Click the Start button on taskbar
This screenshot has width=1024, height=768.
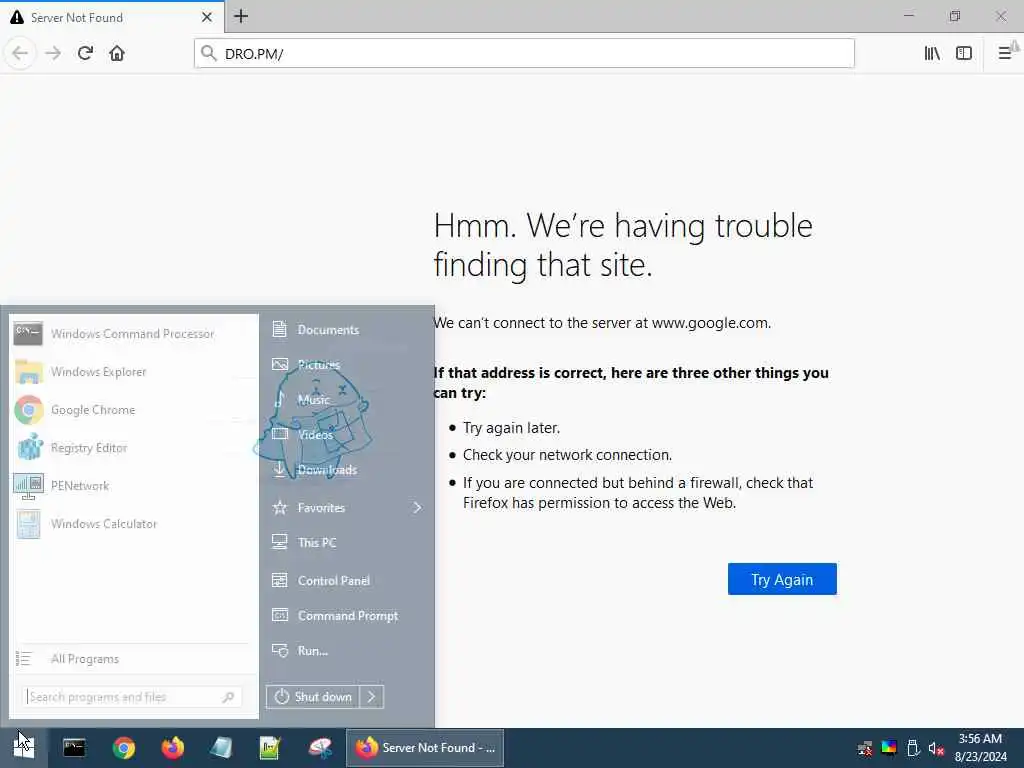(24, 748)
